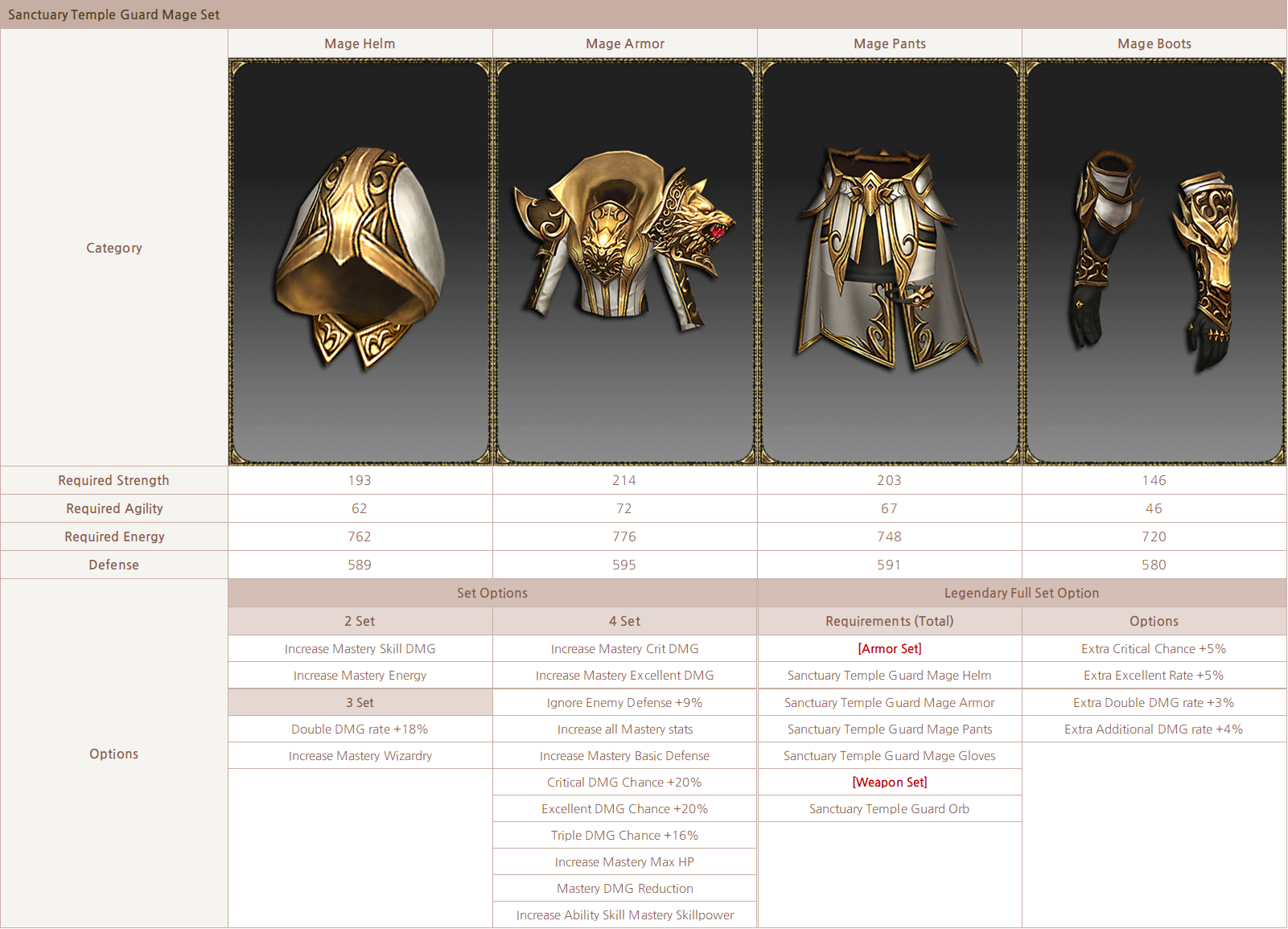The width and height of the screenshot is (1288, 929).
Task: Click the 'Required Strength' row label
Action: coord(114,480)
